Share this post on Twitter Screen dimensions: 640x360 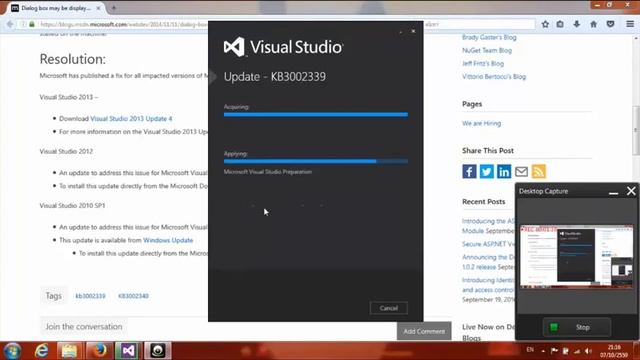[487, 171]
